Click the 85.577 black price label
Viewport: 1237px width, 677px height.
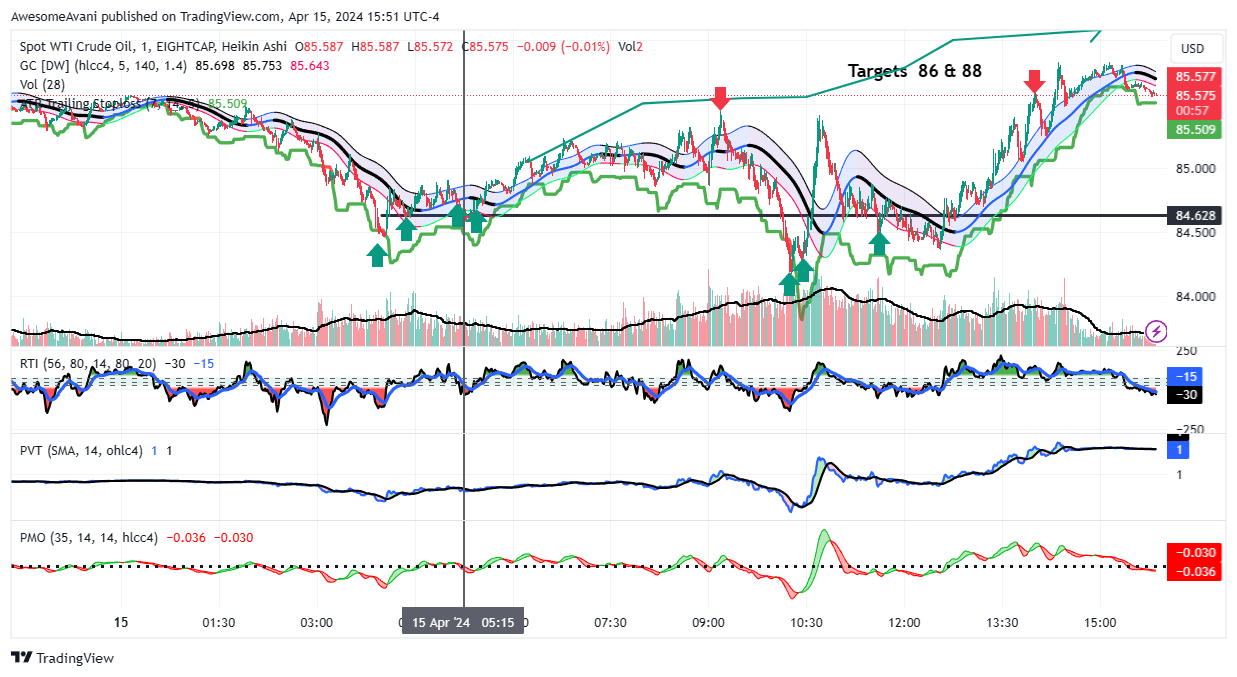[x=1195, y=77]
